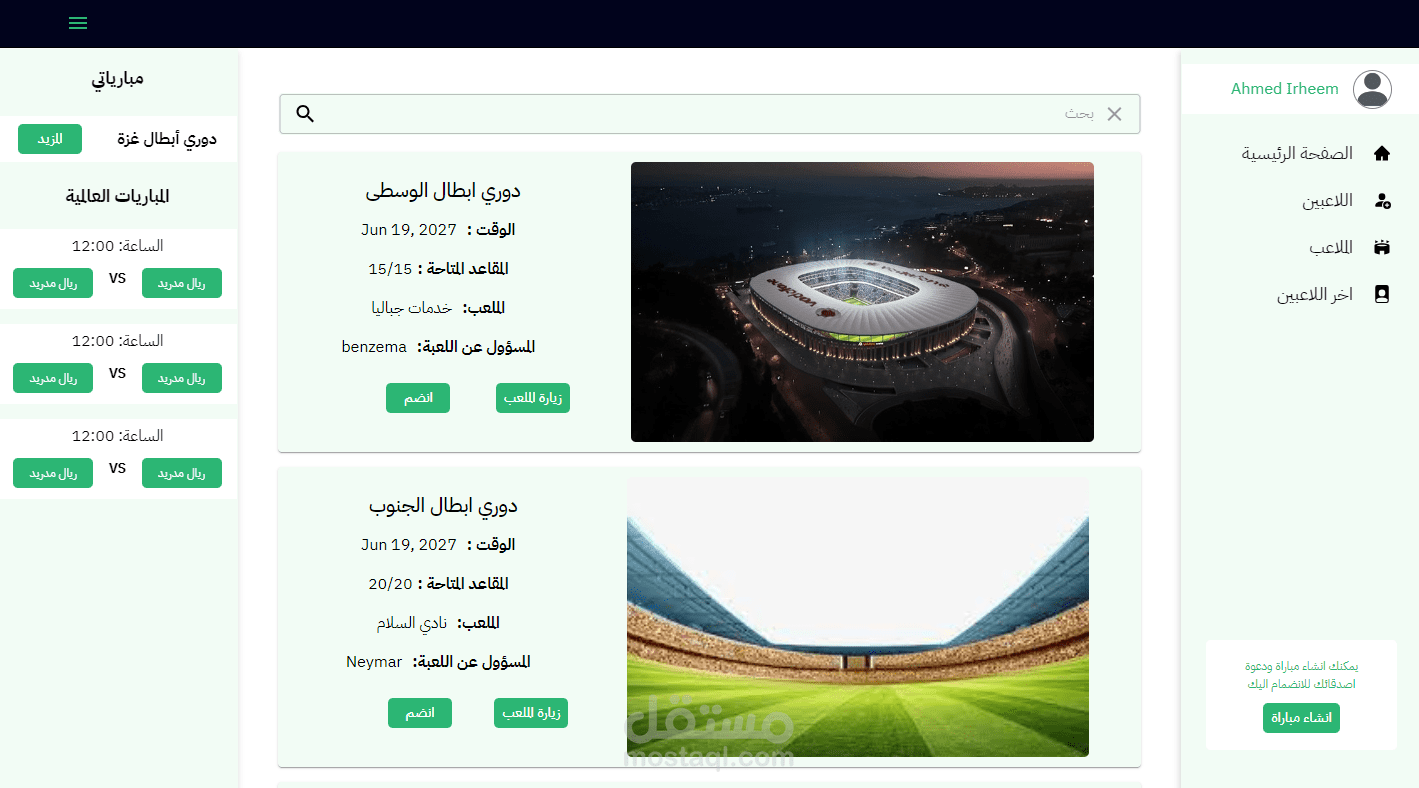Click the players person icon
The height and width of the screenshot is (788, 1419).
point(1382,201)
